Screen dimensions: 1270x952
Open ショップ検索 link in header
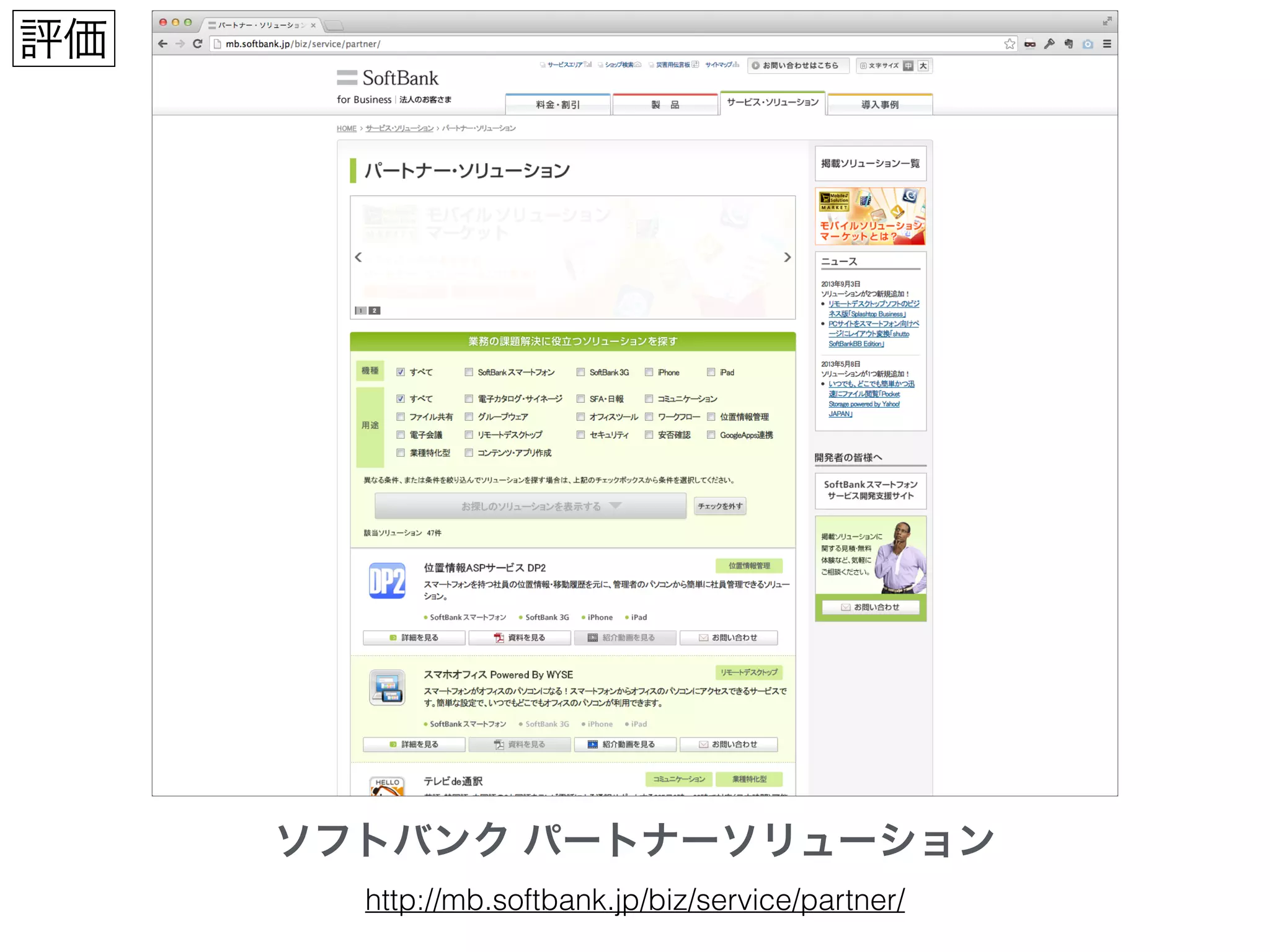[619, 65]
